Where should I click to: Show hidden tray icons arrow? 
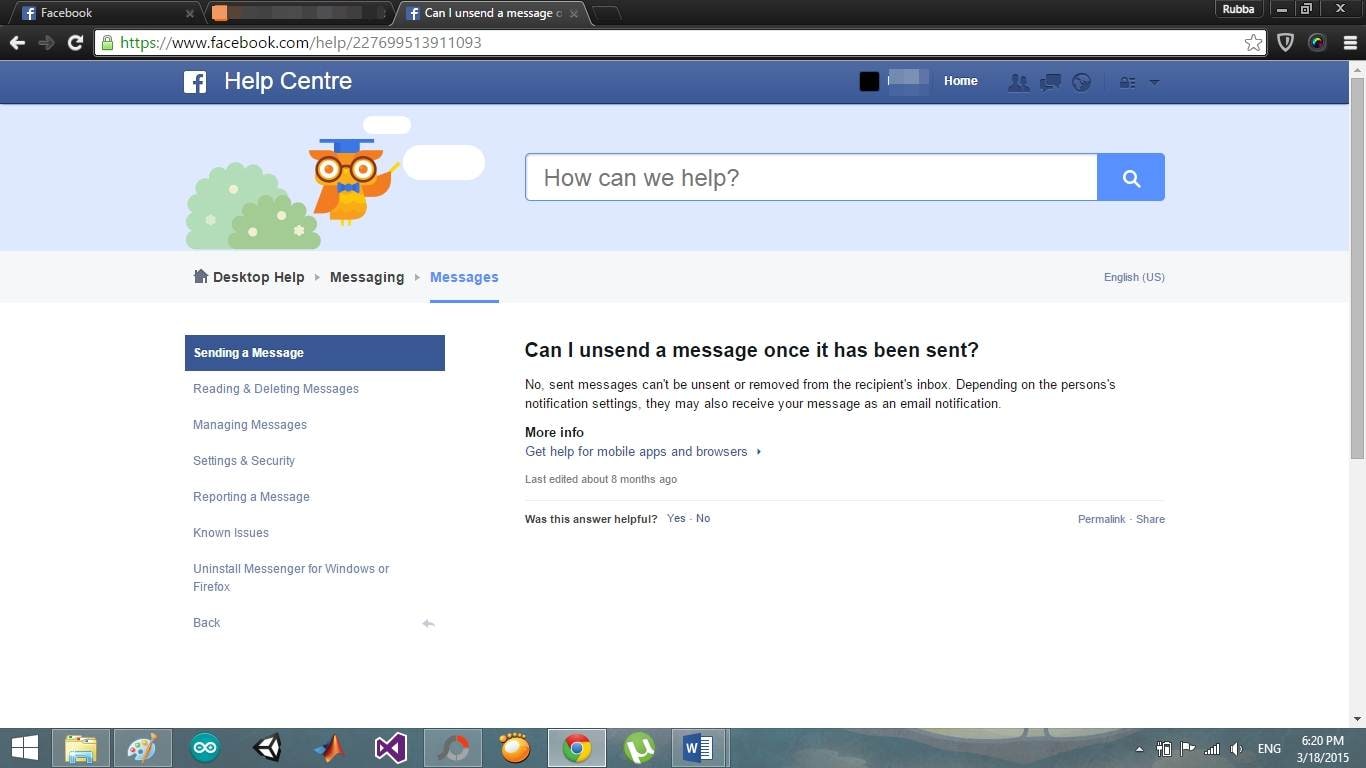pyautogui.click(x=1139, y=749)
